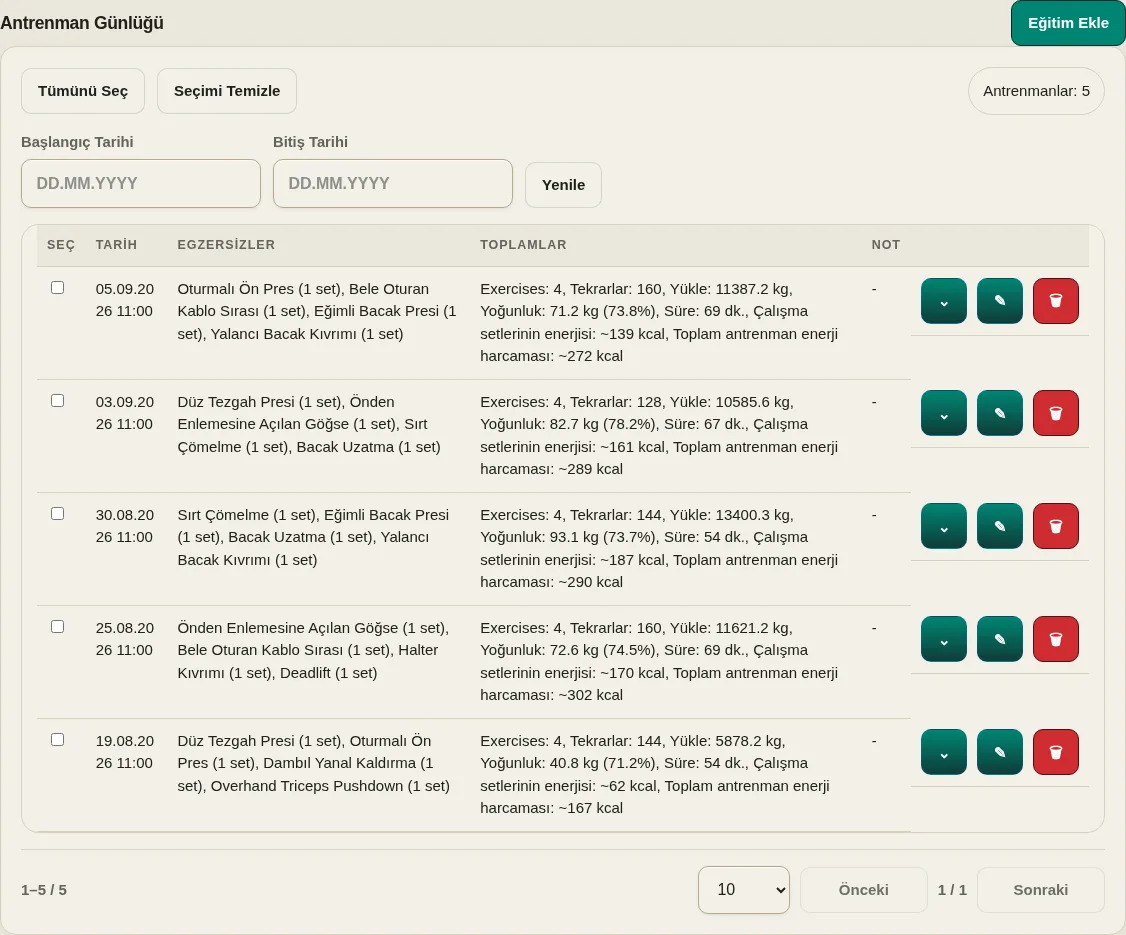Image resolution: width=1126 pixels, height=935 pixels.
Task: Go to next page with Sonraki
Action: [1041, 890]
